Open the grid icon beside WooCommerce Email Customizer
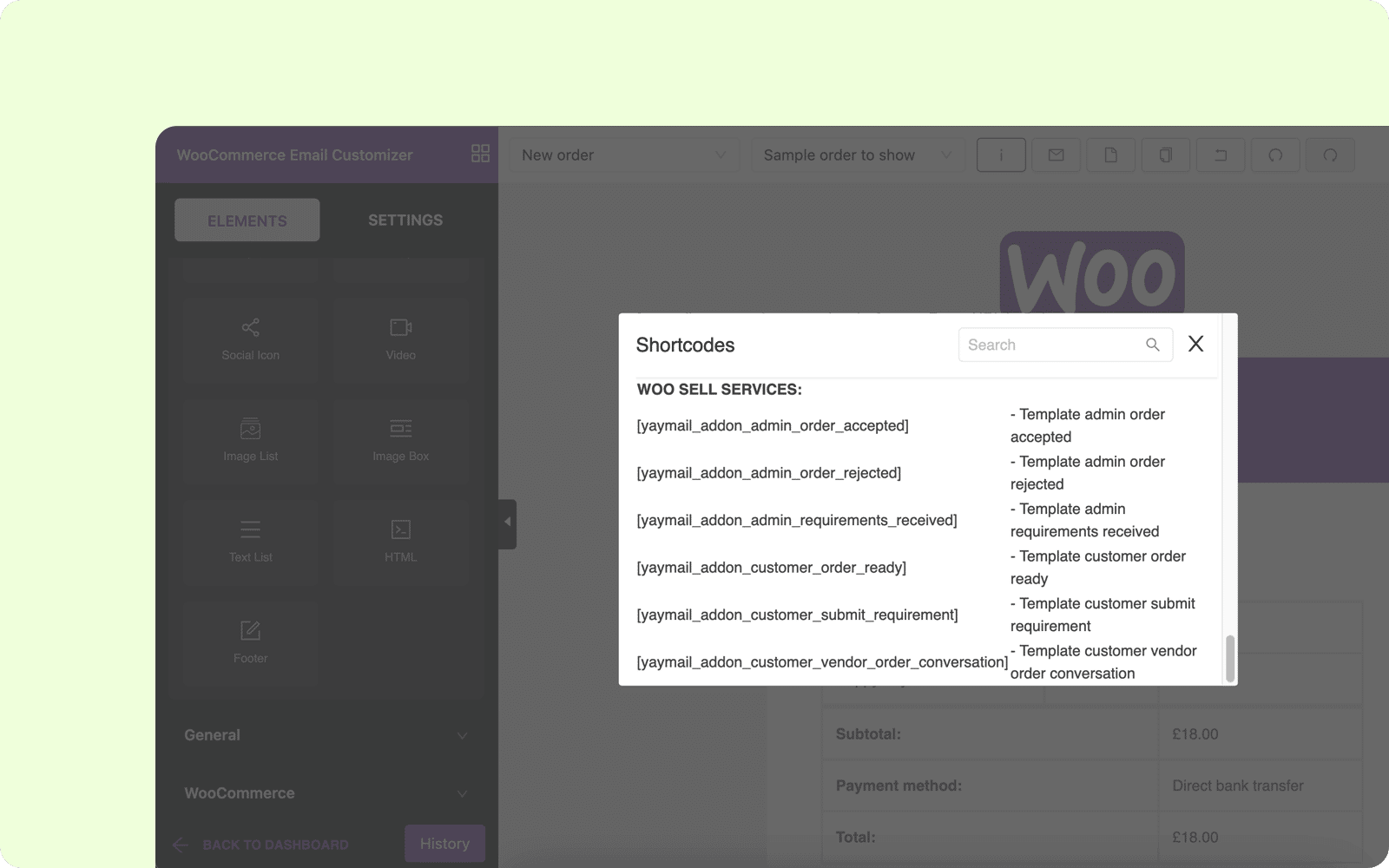The width and height of the screenshot is (1389, 868). [480, 154]
